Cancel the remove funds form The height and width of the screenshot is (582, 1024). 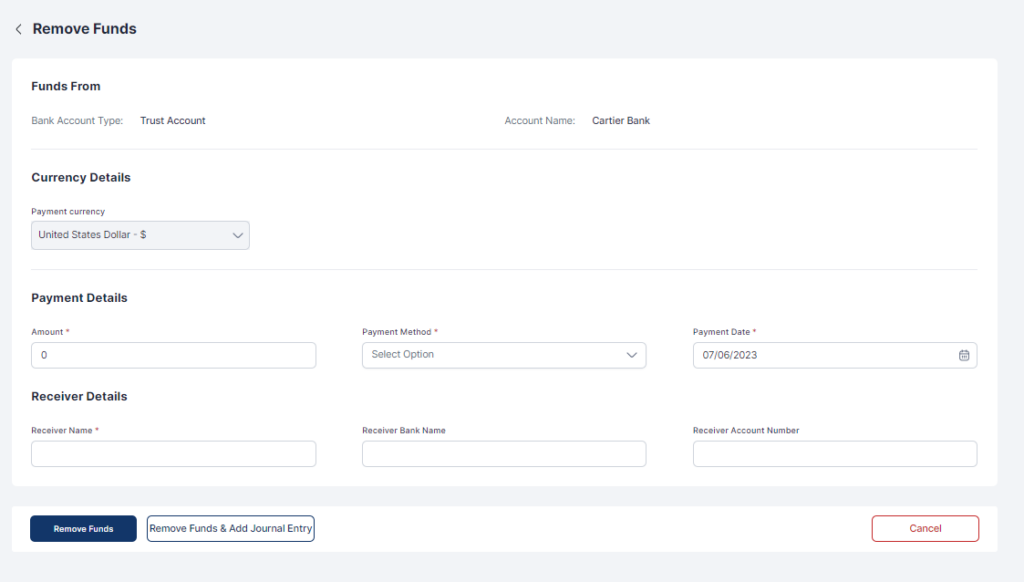925,529
